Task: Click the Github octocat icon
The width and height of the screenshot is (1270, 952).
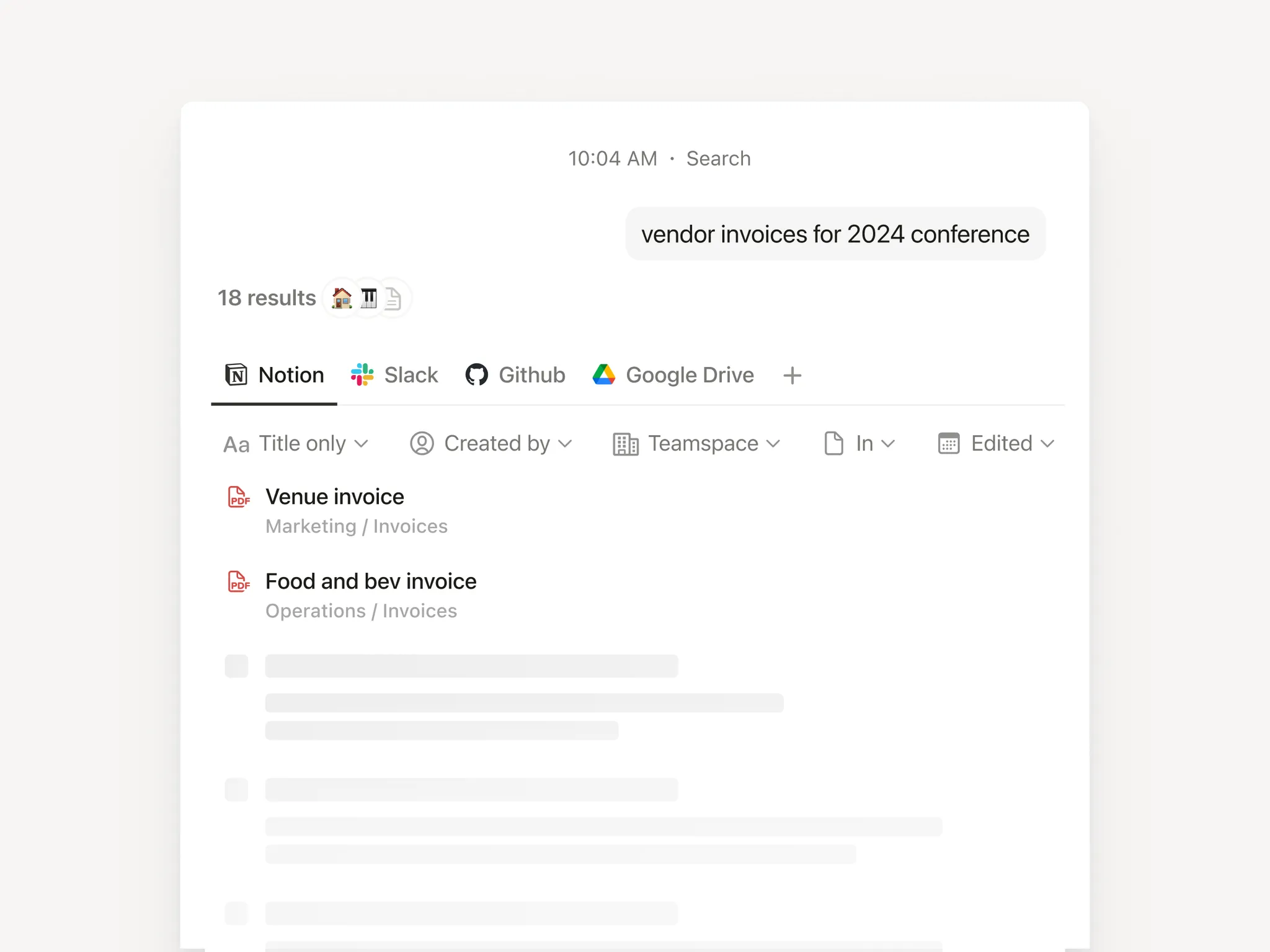Action: click(477, 375)
